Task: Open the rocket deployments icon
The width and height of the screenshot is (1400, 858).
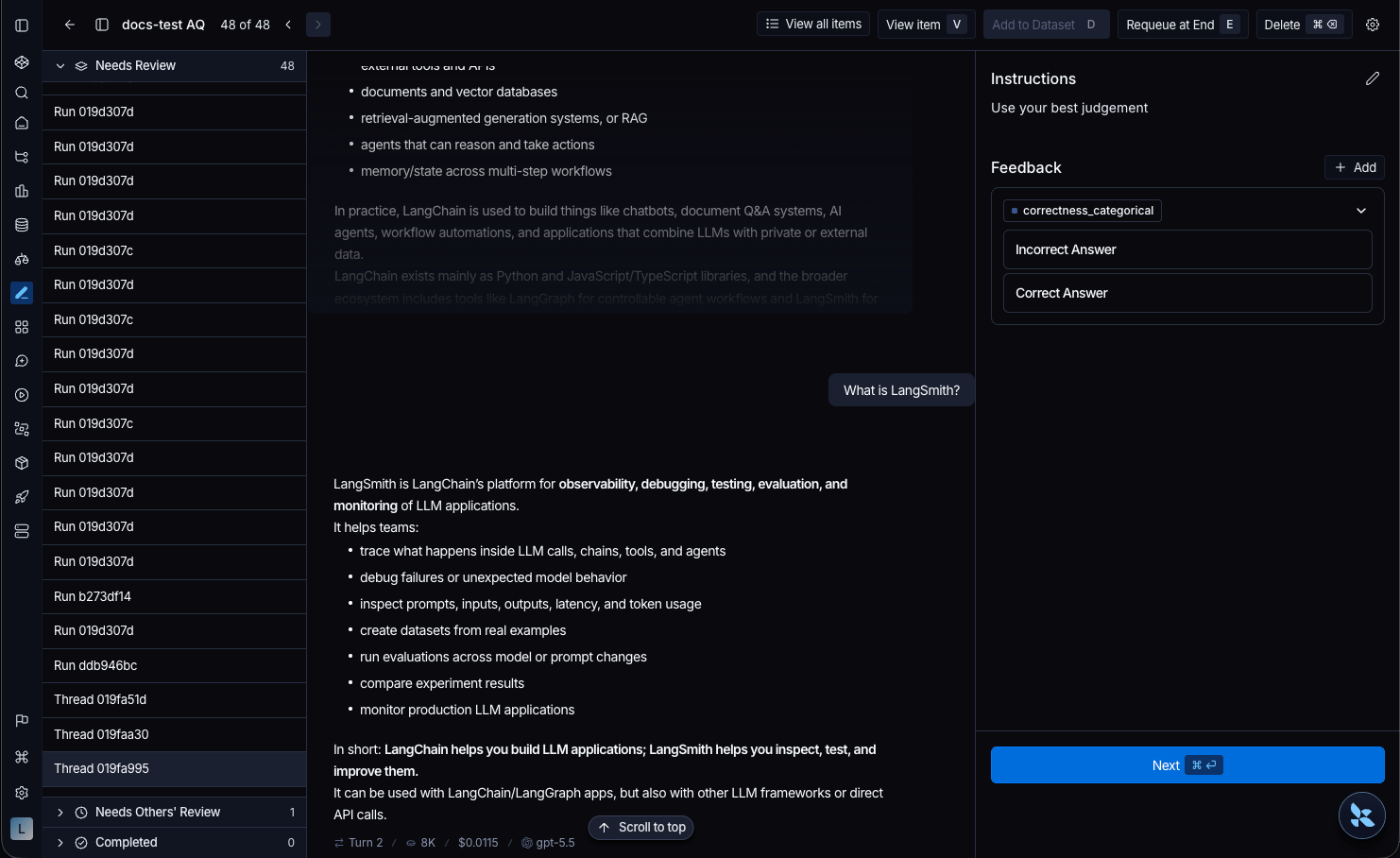Action: coord(22,497)
